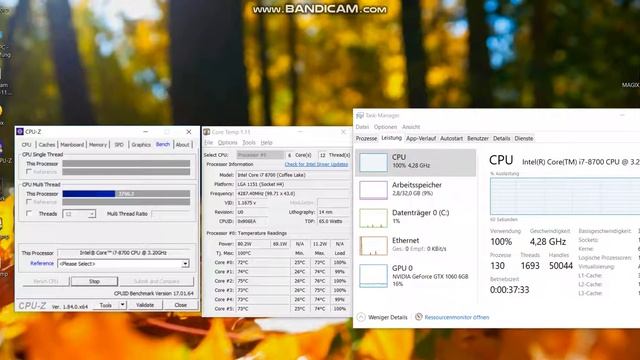Click the Weniger Details chevron icon
This screenshot has height=360, width=640.
[x=361, y=317]
